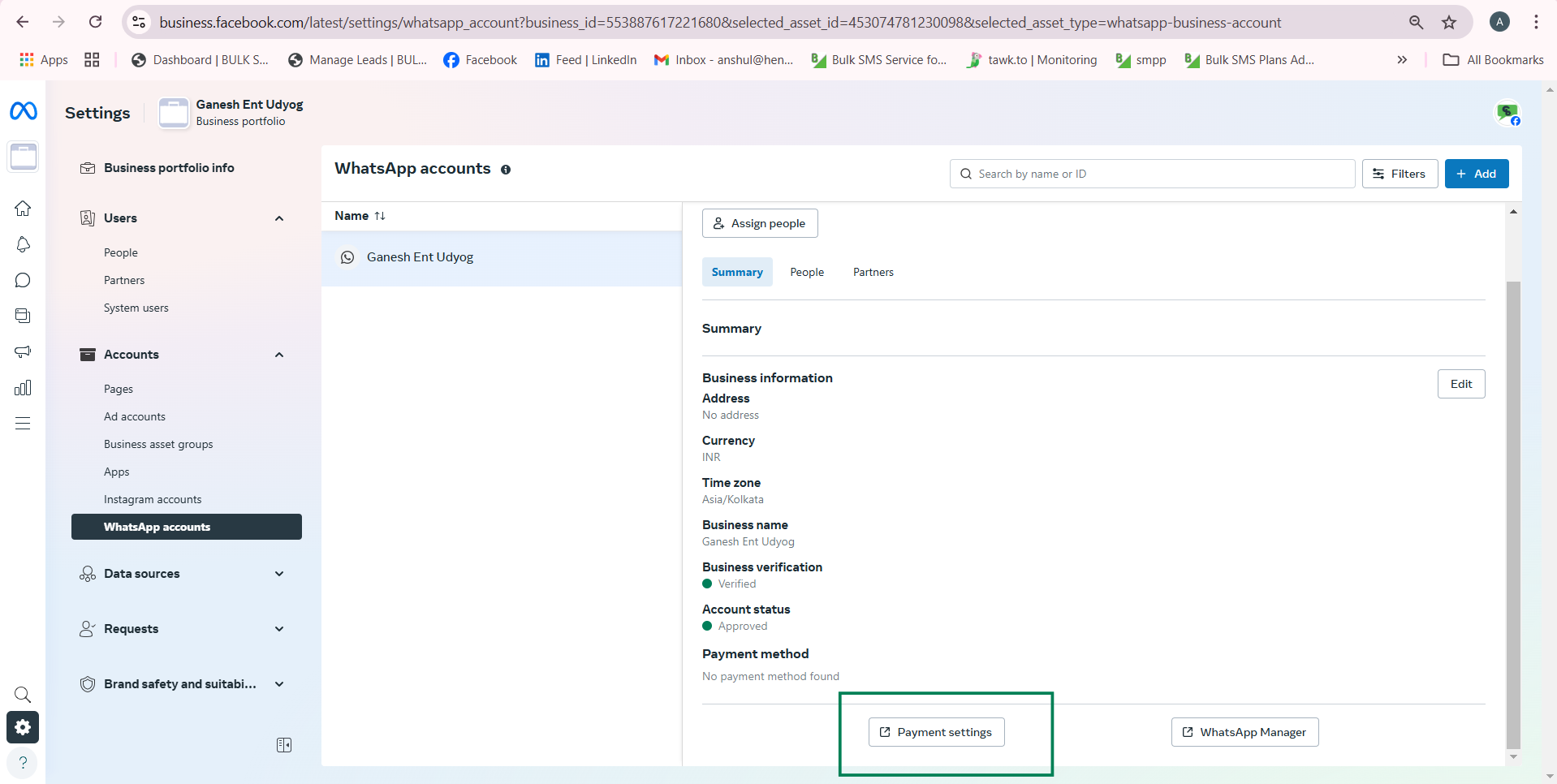Open All Bookmarks folder
This screenshot has height=784, width=1557.
pyautogui.click(x=1493, y=60)
